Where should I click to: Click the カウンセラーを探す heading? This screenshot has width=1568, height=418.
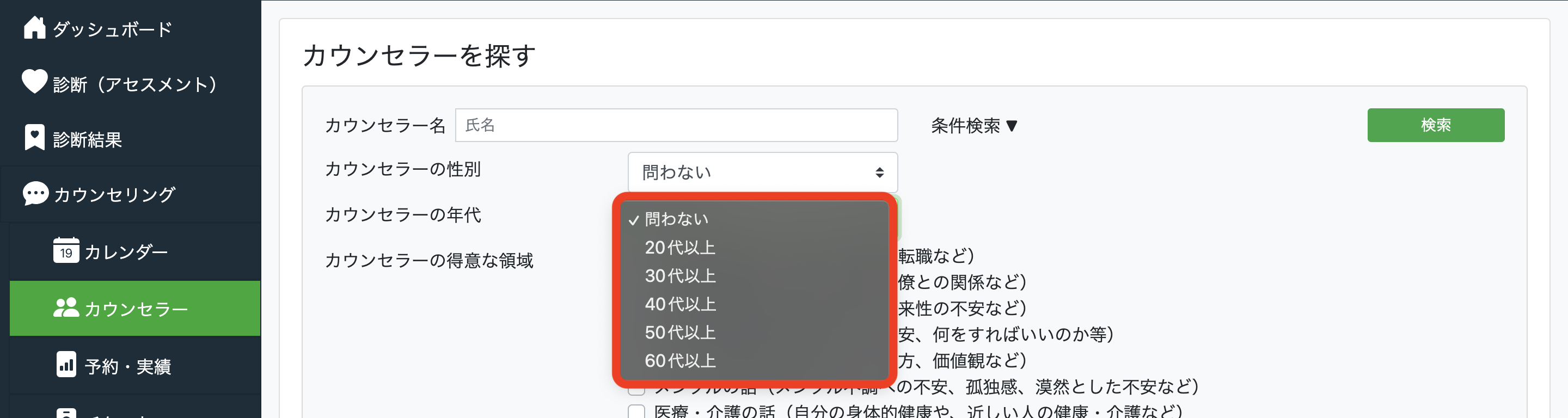pos(419,56)
